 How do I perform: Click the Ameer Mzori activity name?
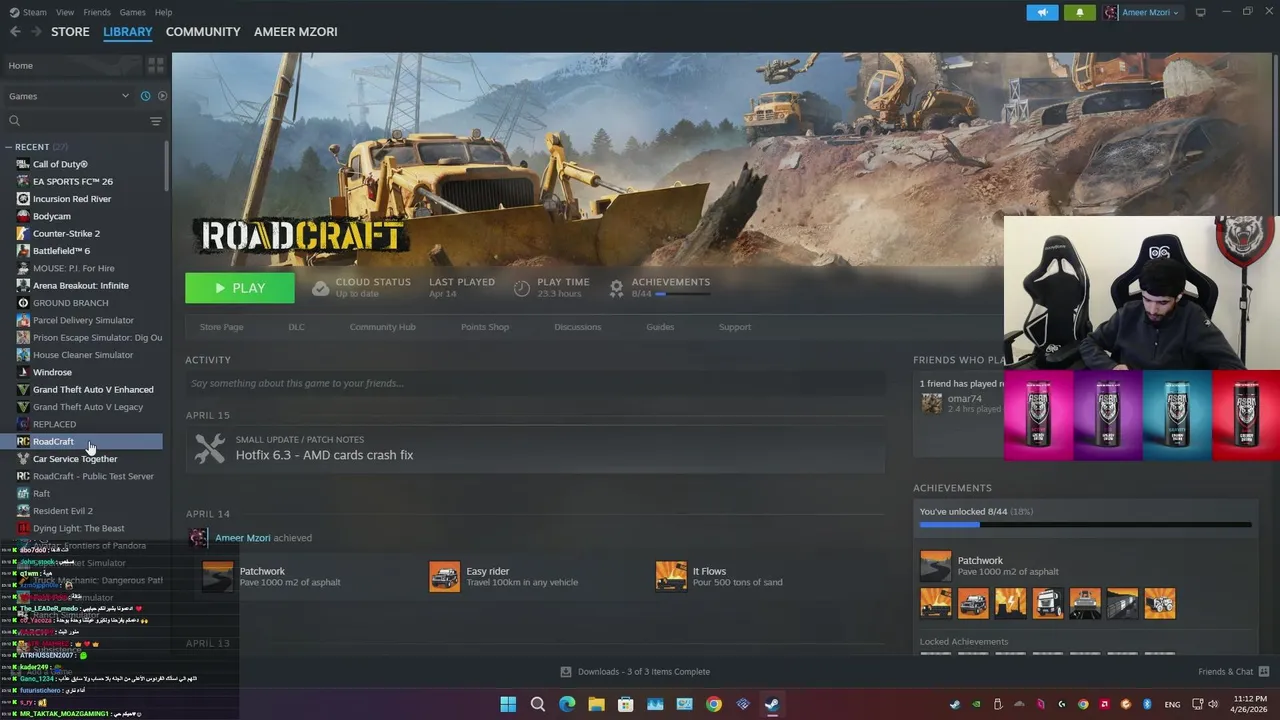[x=243, y=538]
